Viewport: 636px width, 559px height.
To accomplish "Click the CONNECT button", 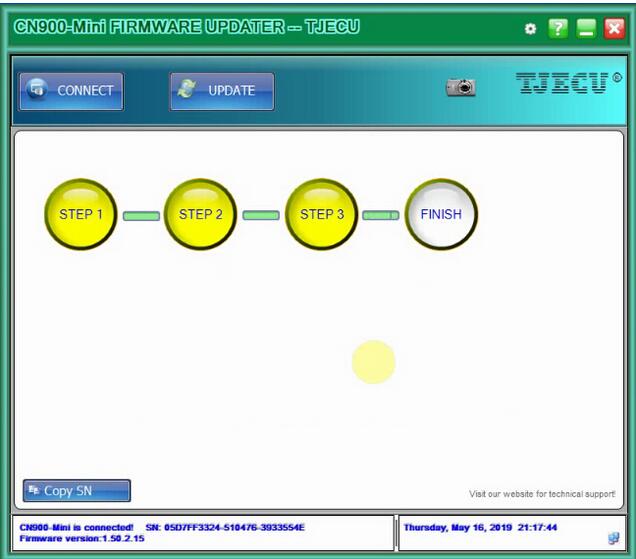I will pos(71,91).
